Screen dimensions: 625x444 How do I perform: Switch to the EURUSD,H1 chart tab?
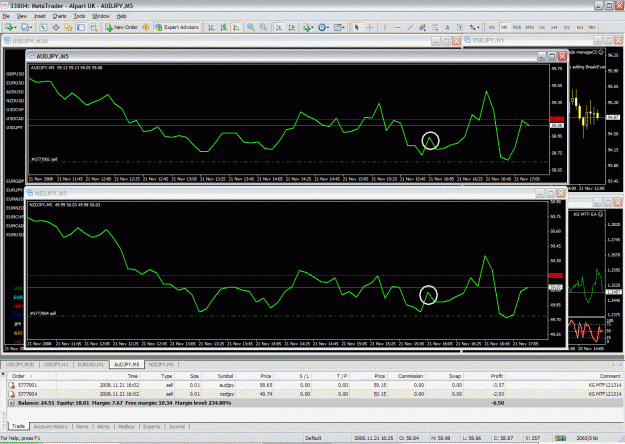[90, 365]
